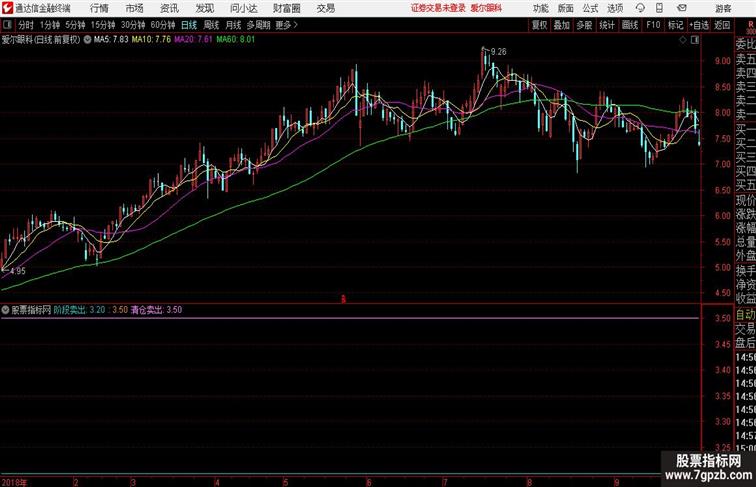Switch to 月线 monthly period

tap(233, 25)
